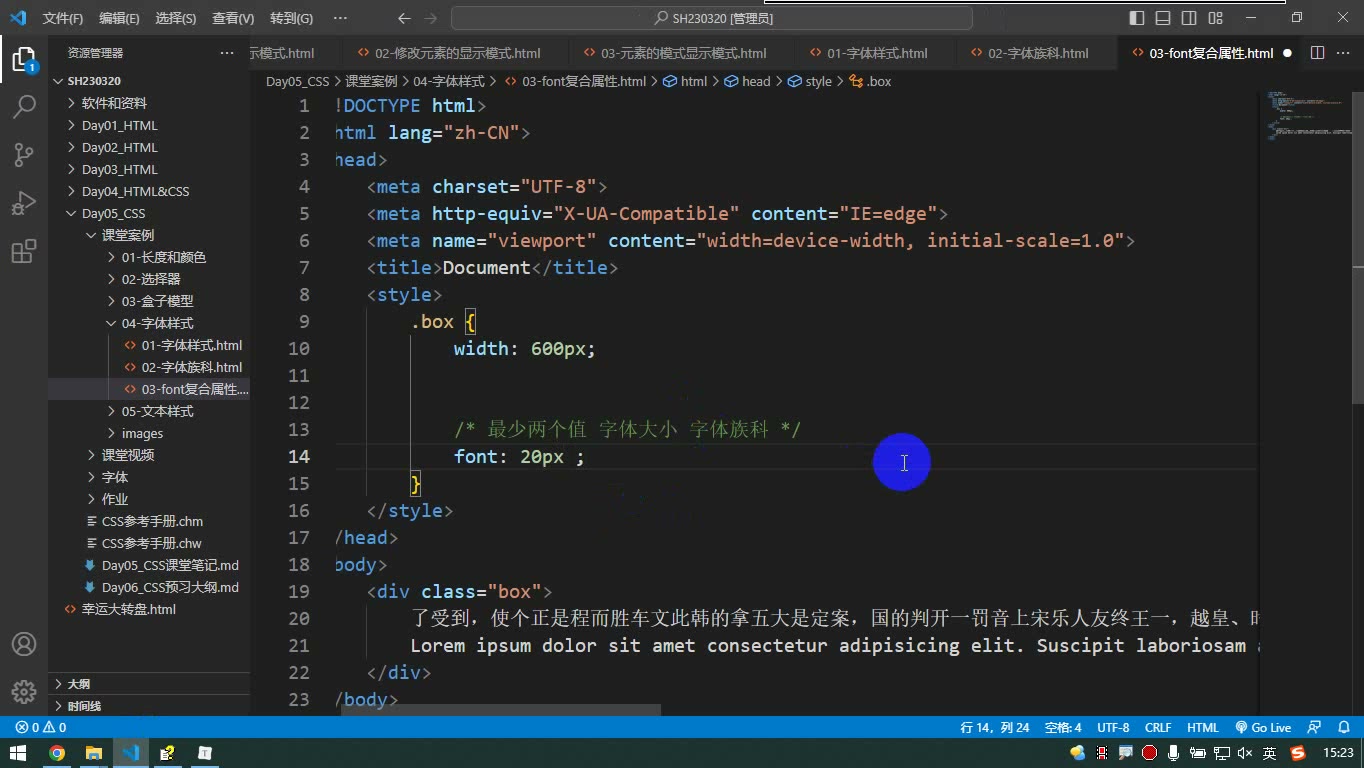Open the editor more actions ellipsis
This screenshot has width=1364, height=768.
point(1343,53)
